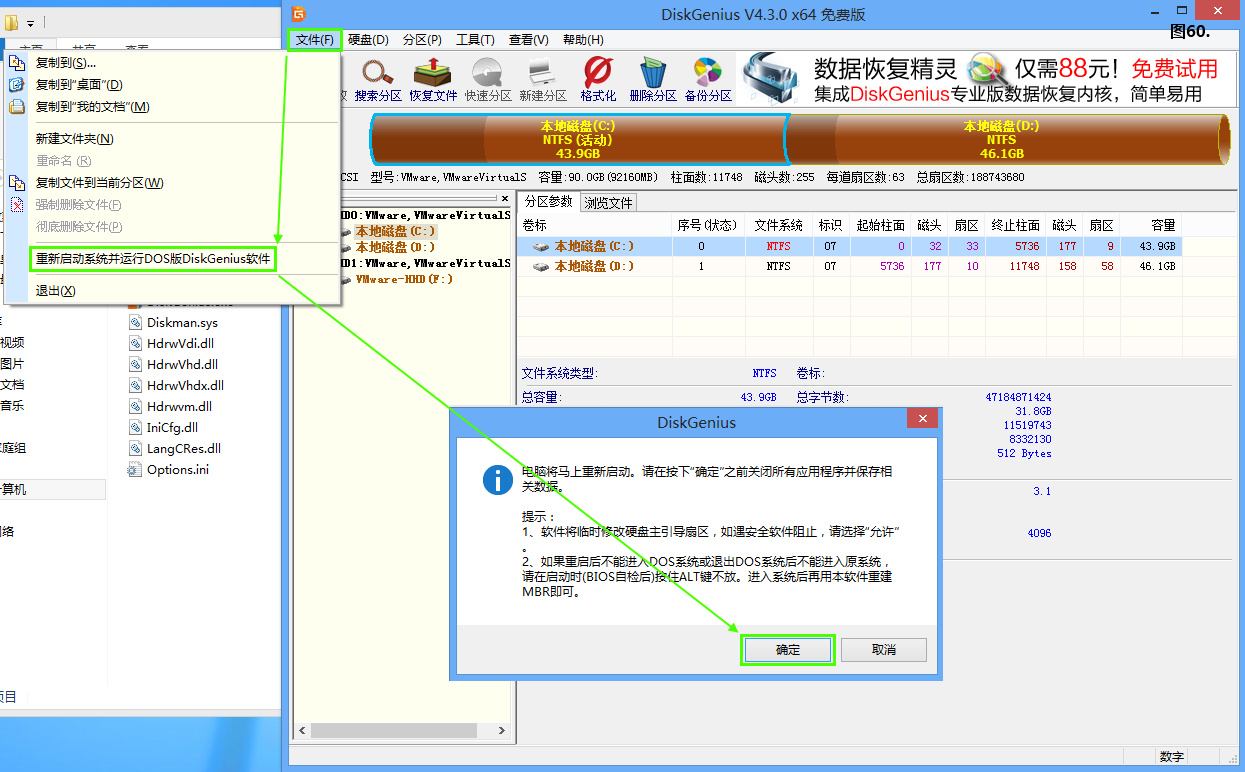This screenshot has width=1245, height=772.
Task: Select 本地磁盘(D:) in the disk tree
Action: (395, 247)
